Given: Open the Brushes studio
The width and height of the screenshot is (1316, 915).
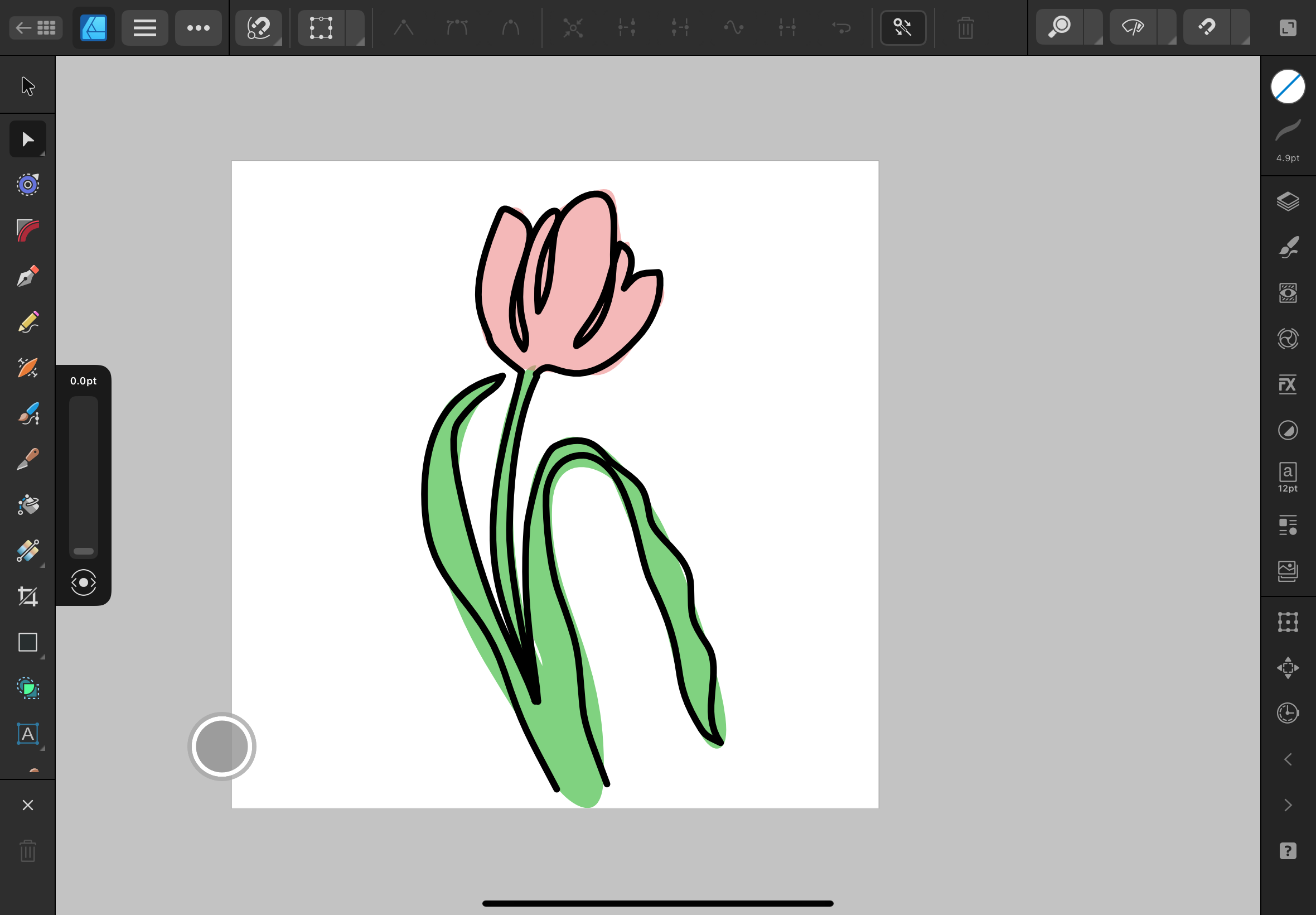Looking at the screenshot, I should (1288, 247).
